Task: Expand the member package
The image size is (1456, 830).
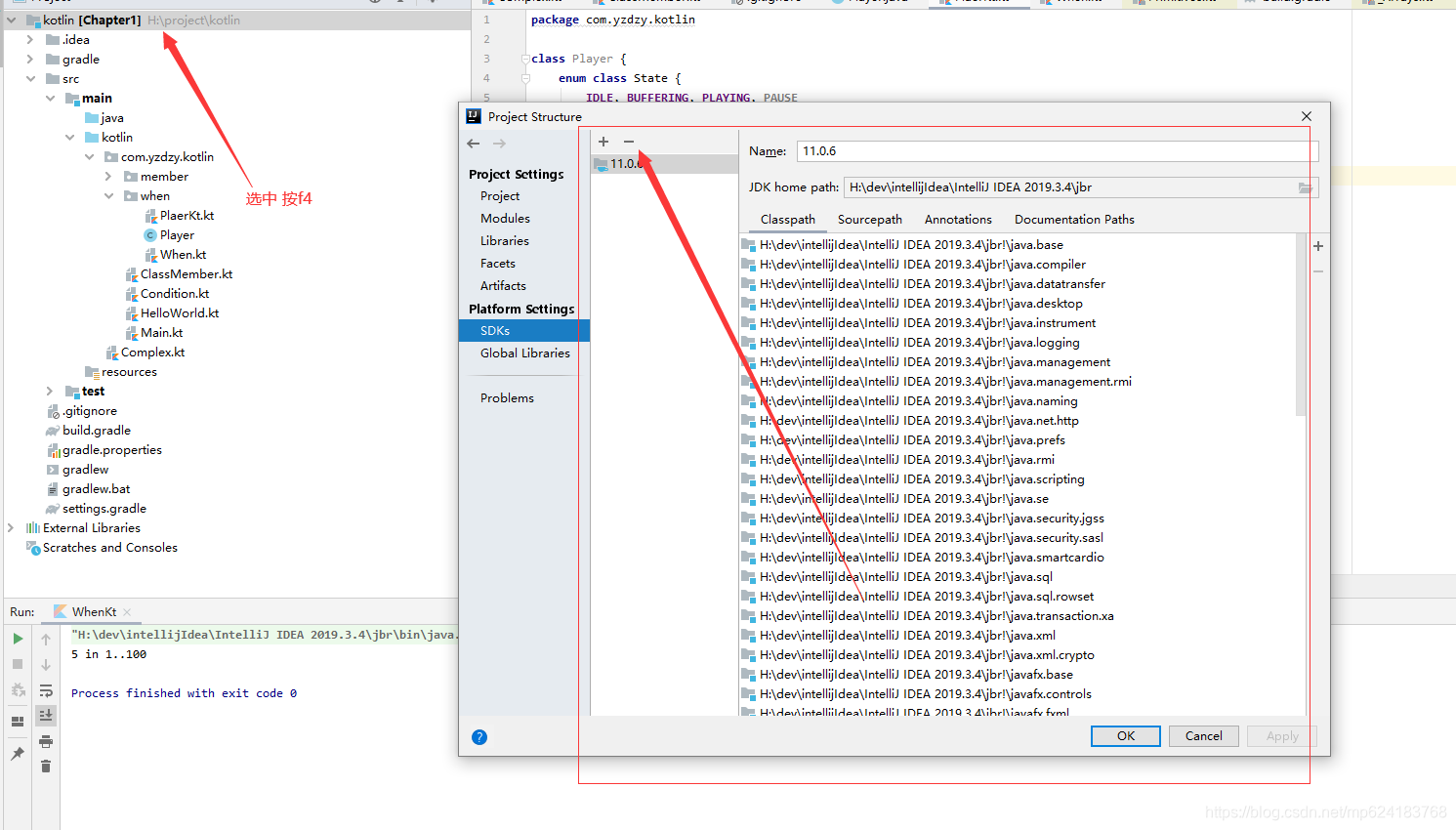Action: tap(108, 176)
